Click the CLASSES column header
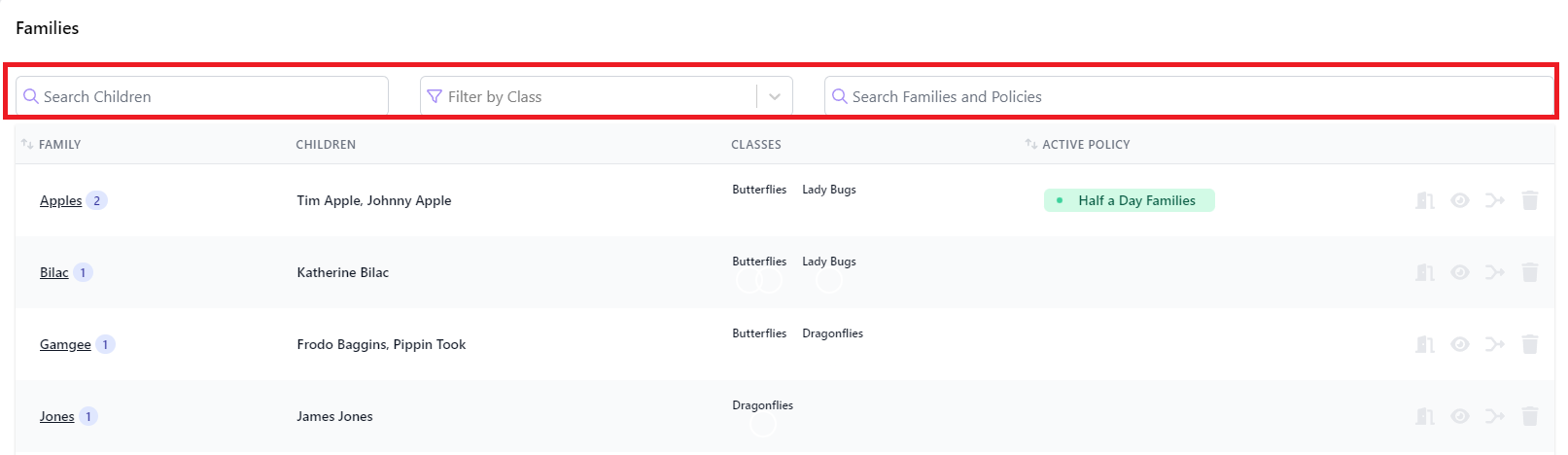Screen dimensions: 1568x455 [756, 144]
